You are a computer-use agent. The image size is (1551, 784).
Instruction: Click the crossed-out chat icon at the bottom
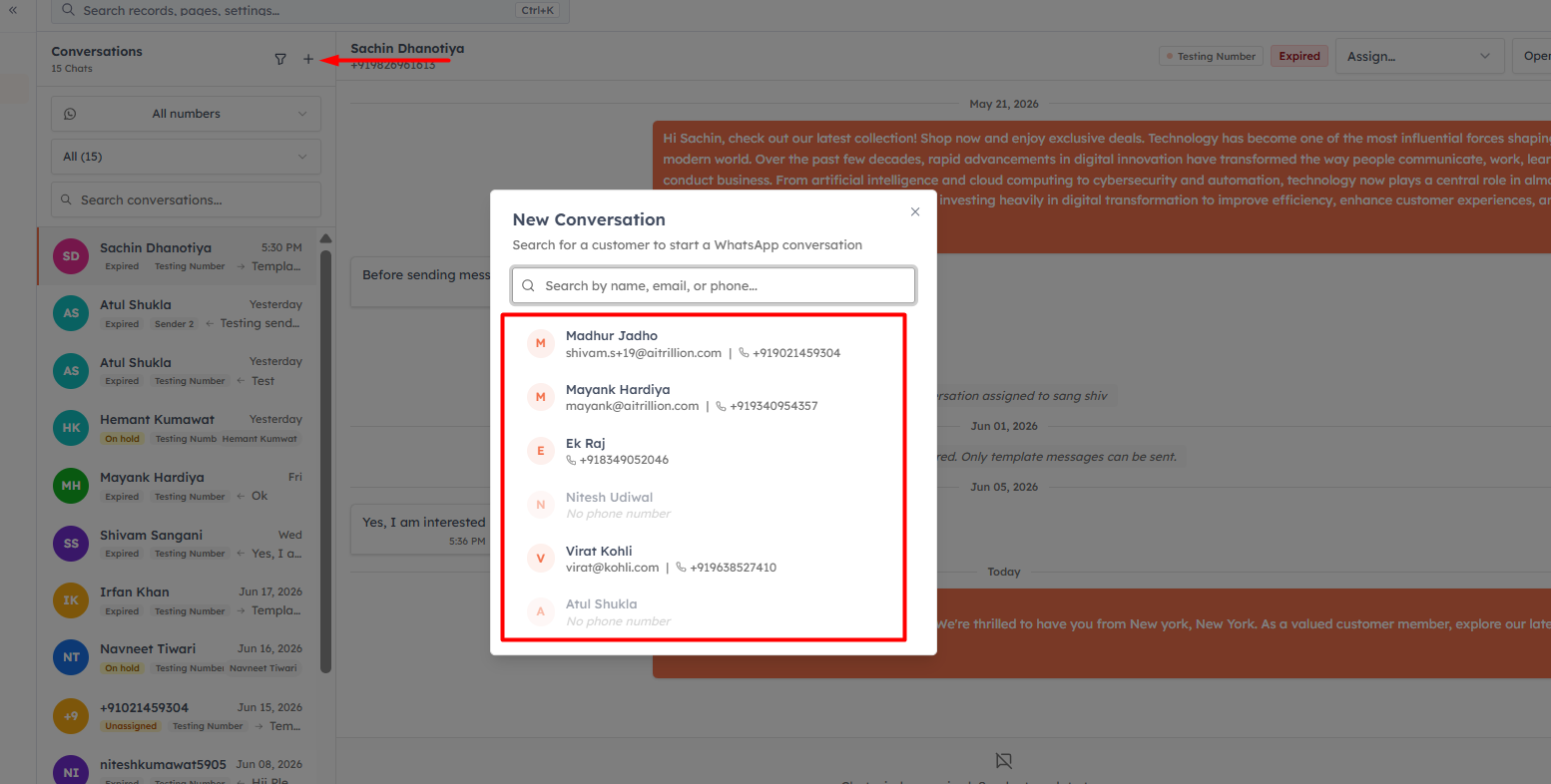(1004, 761)
